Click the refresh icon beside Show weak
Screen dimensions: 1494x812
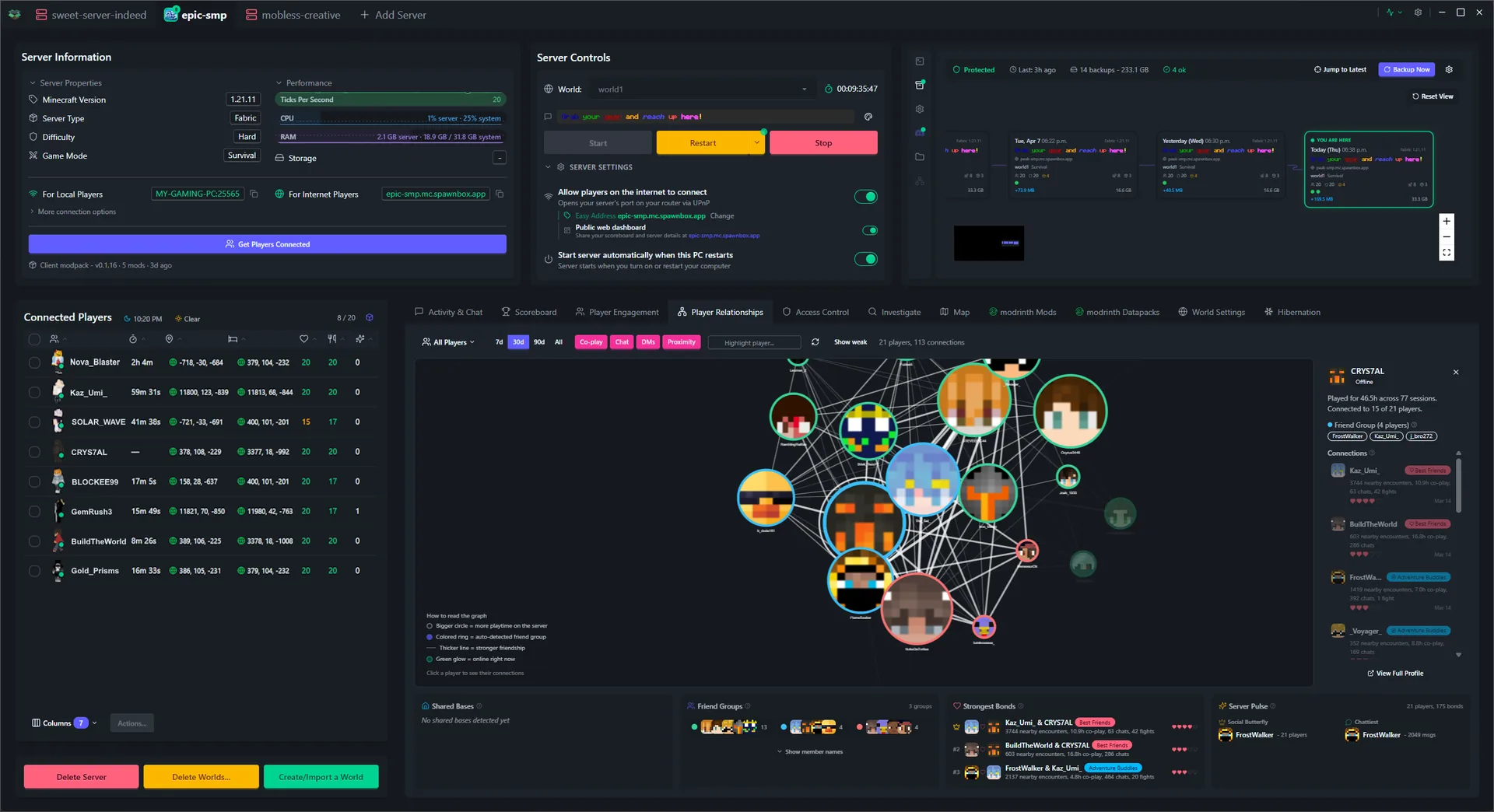coord(815,342)
